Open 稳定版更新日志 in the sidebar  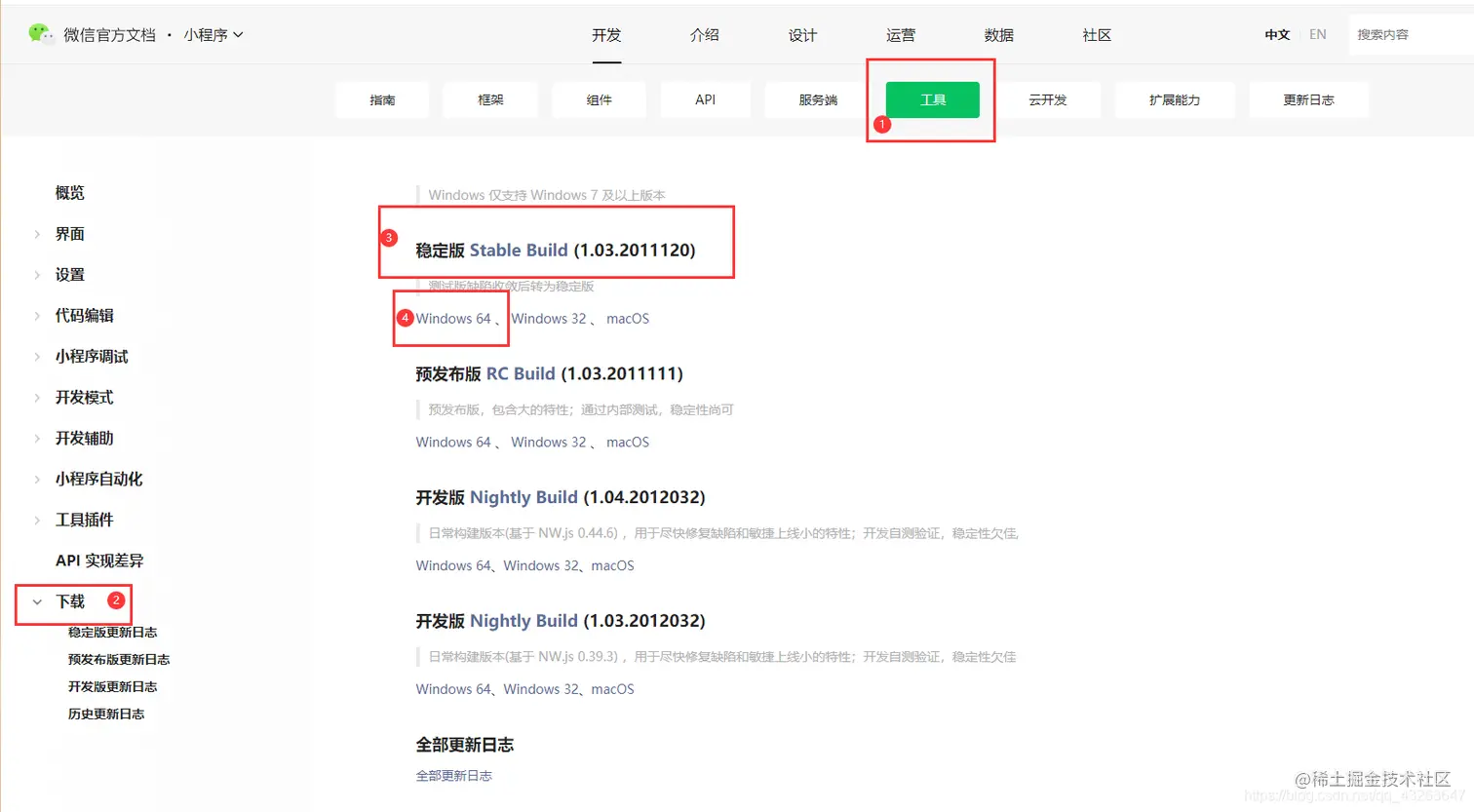[112, 633]
